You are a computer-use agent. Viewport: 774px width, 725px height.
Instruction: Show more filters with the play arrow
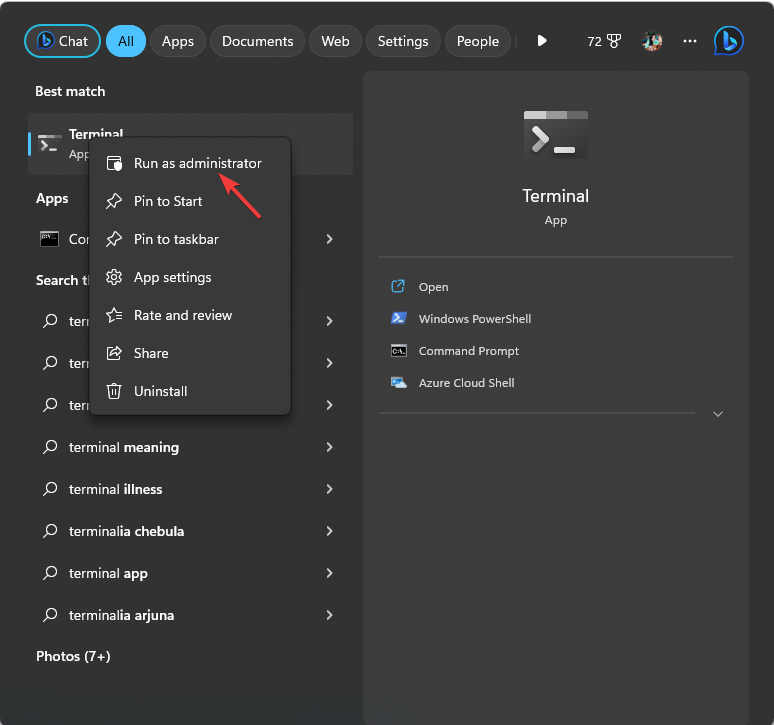542,41
